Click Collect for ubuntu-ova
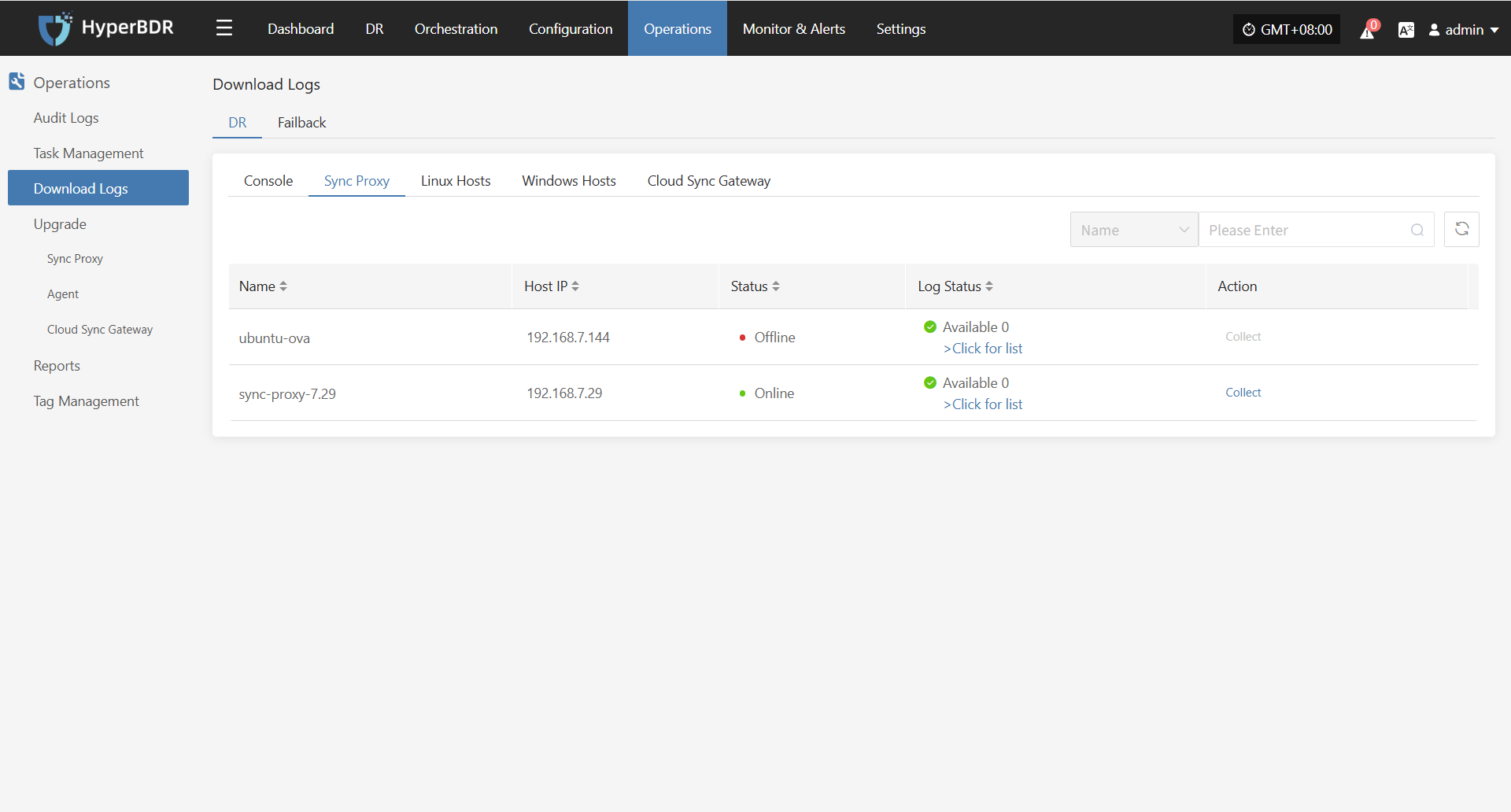The width and height of the screenshot is (1511, 812). 1243,337
